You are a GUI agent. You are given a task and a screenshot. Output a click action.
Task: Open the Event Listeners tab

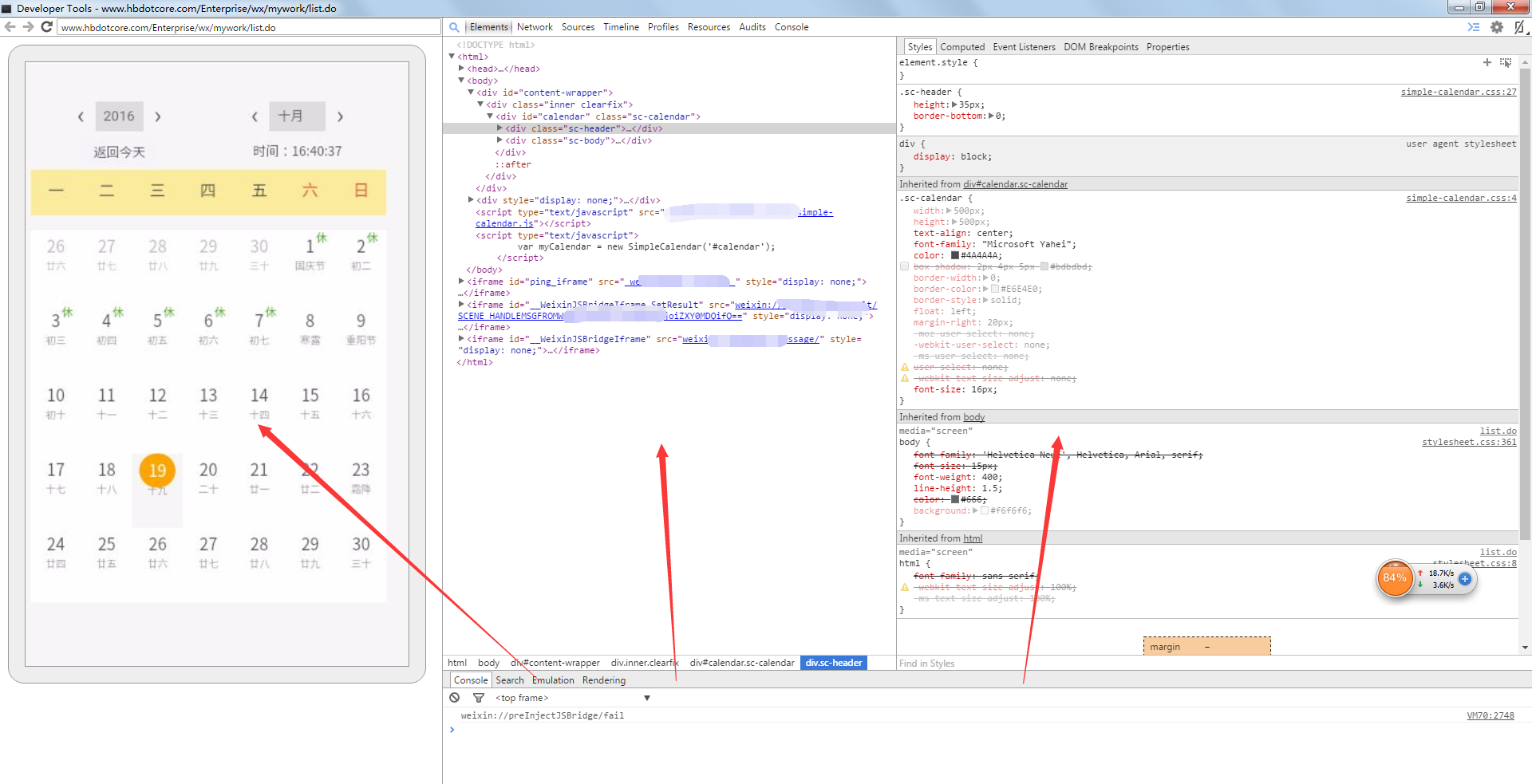pos(1024,47)
